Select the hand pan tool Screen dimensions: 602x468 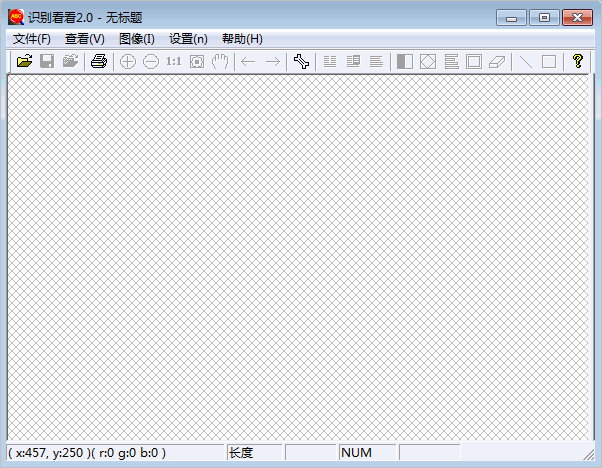[220, 61]
